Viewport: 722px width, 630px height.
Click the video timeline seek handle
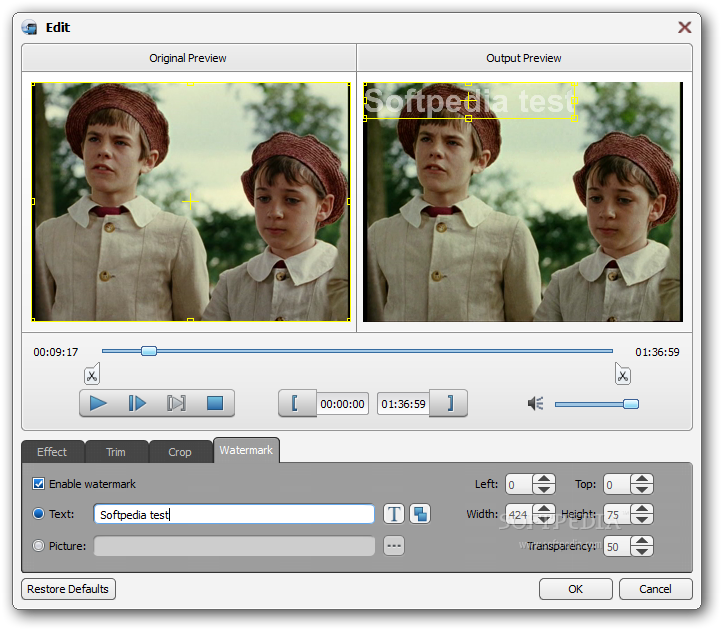pyautogui.click(x=149, y=351)
